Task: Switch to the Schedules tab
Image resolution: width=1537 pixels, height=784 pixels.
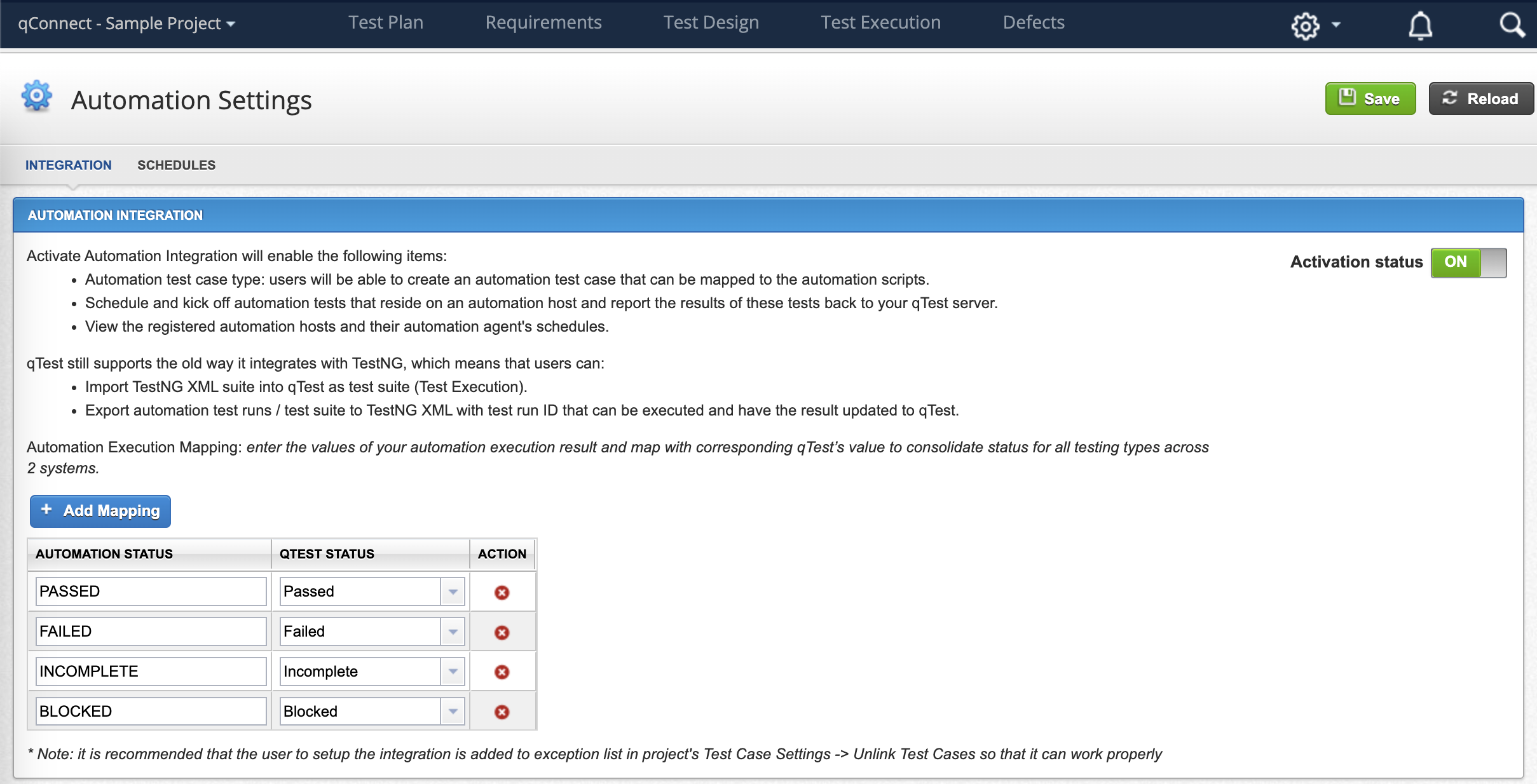Action: [x=176, y=165]
